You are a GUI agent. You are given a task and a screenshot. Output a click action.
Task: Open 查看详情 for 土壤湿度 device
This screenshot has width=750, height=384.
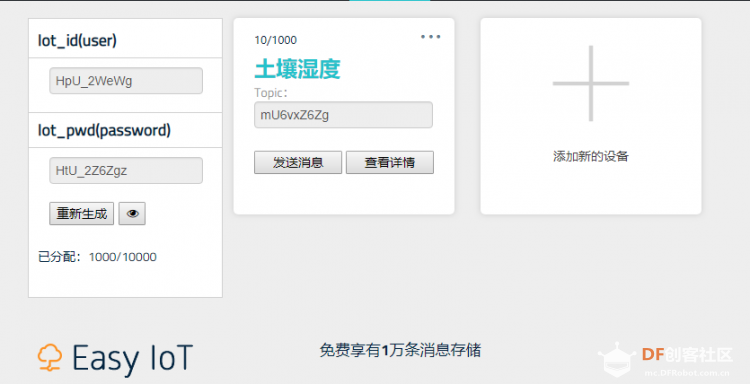[x=390, y=163]
